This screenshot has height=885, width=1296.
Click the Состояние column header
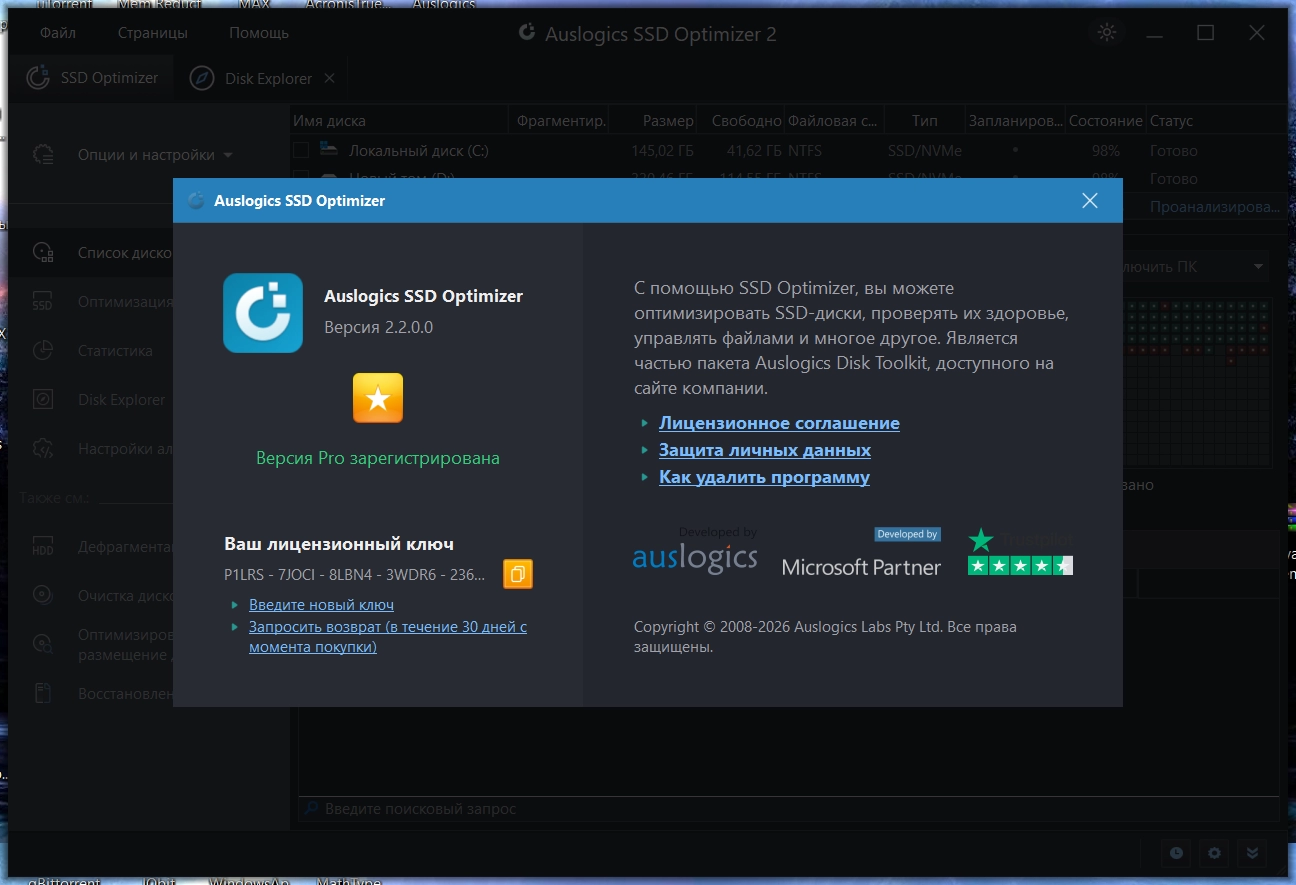(x=1105, y=121)
